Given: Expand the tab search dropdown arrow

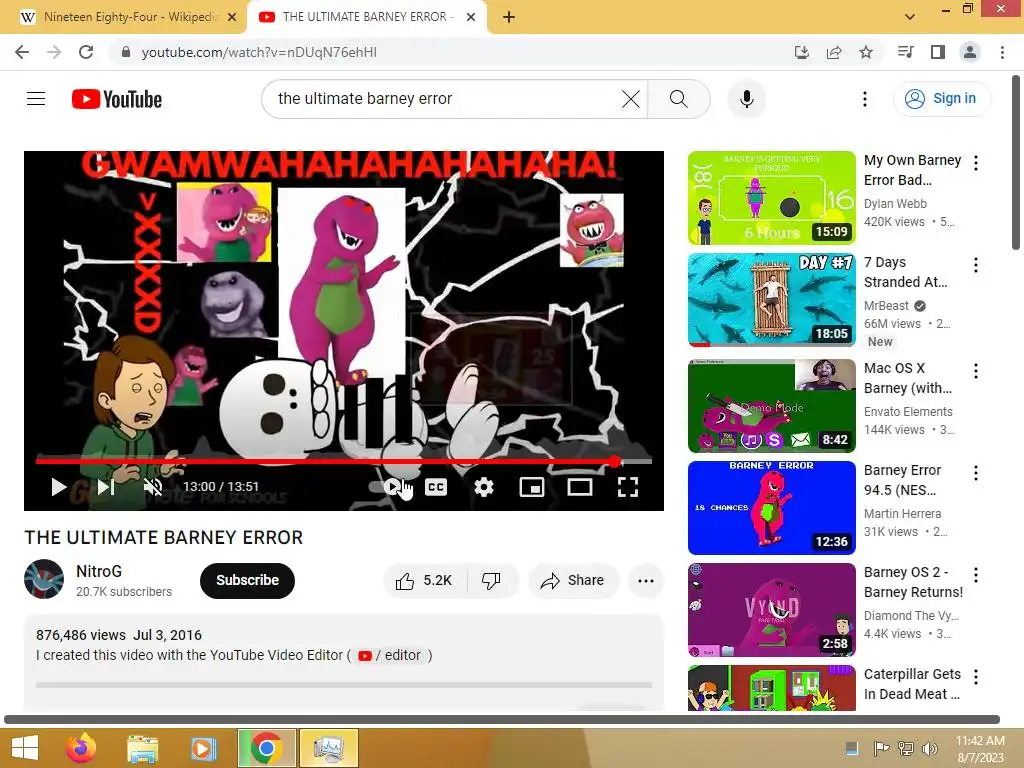Looking at the screenshot, I should (x=910, y=17).
